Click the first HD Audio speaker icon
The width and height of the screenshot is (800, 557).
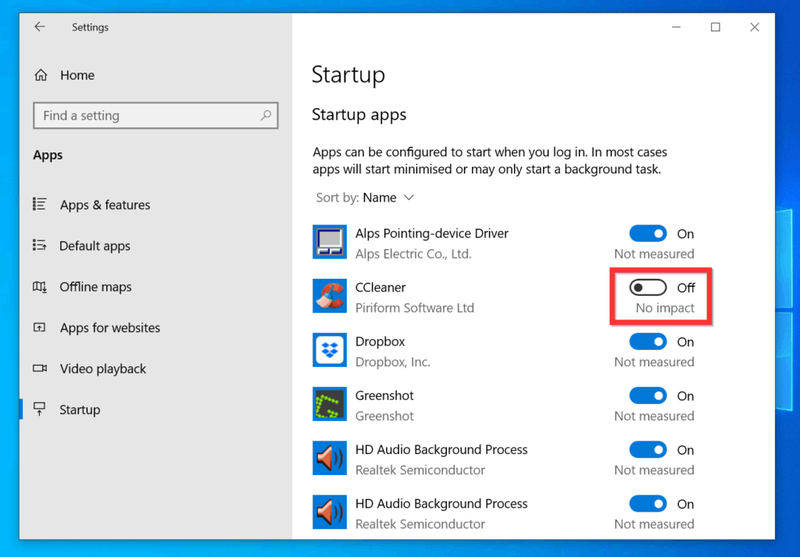point(330,458)
